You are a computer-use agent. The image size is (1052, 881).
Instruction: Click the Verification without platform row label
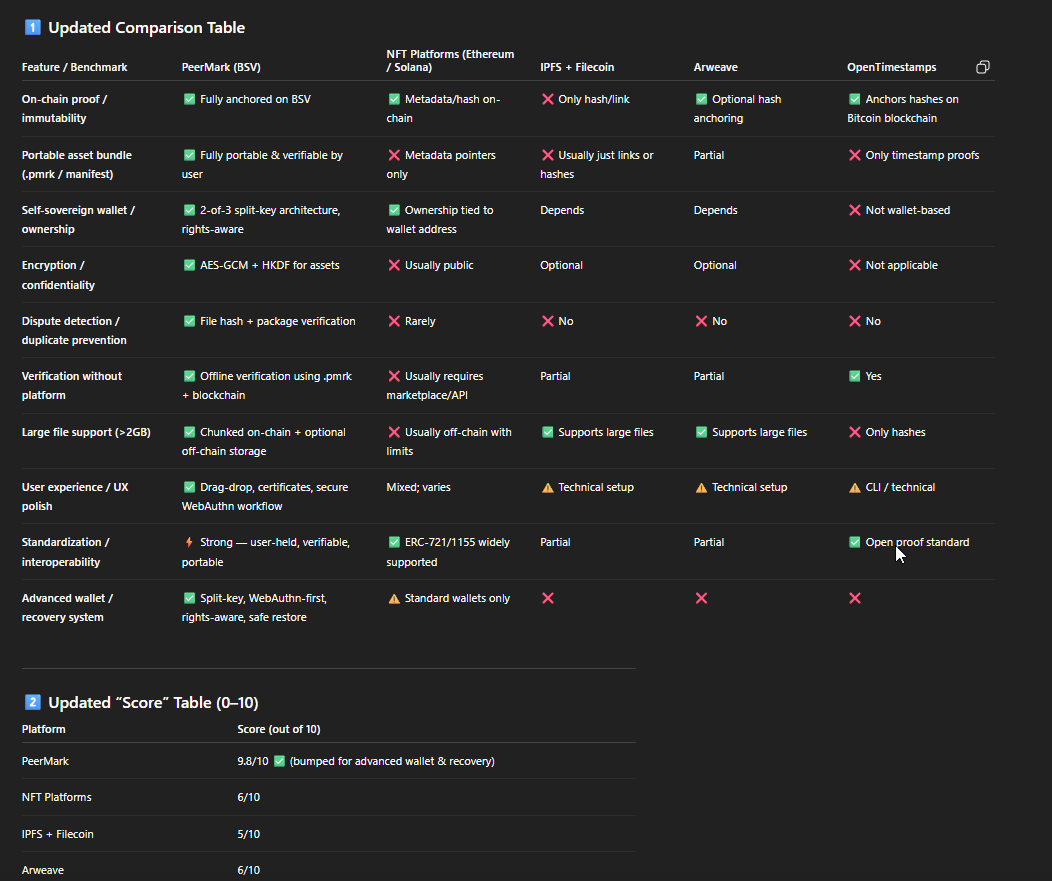pos(71,386)
